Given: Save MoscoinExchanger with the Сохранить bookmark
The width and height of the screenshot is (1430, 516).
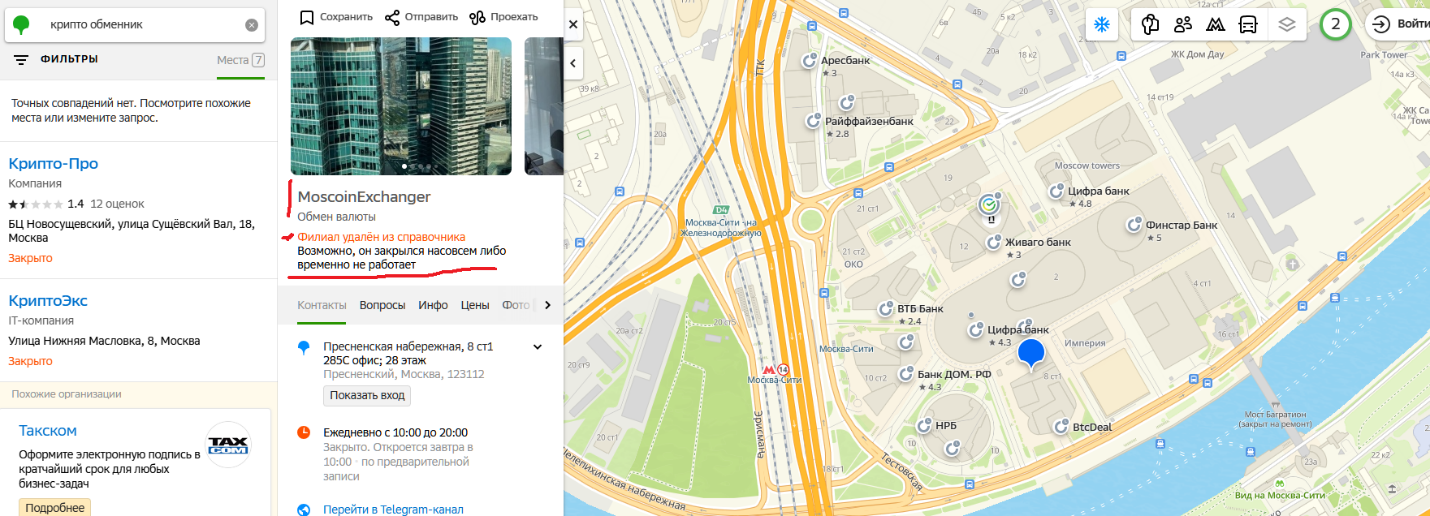Looking at the screenshot, I should click(336, 17).
